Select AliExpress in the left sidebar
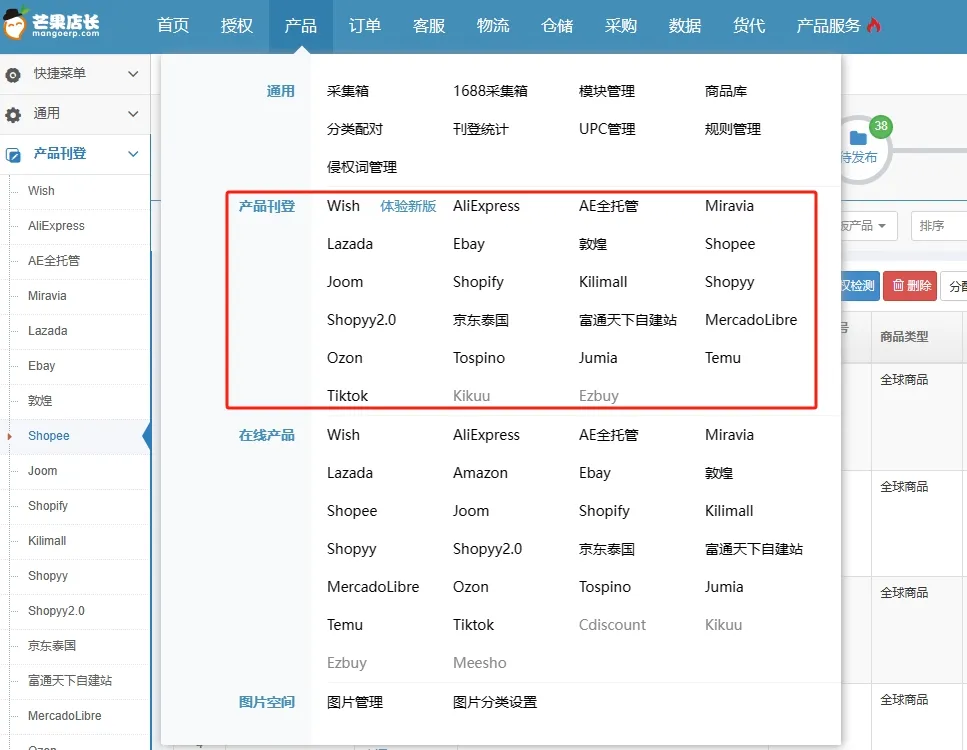The height and width of the screenshot is (750, 967). click(56, 226)
